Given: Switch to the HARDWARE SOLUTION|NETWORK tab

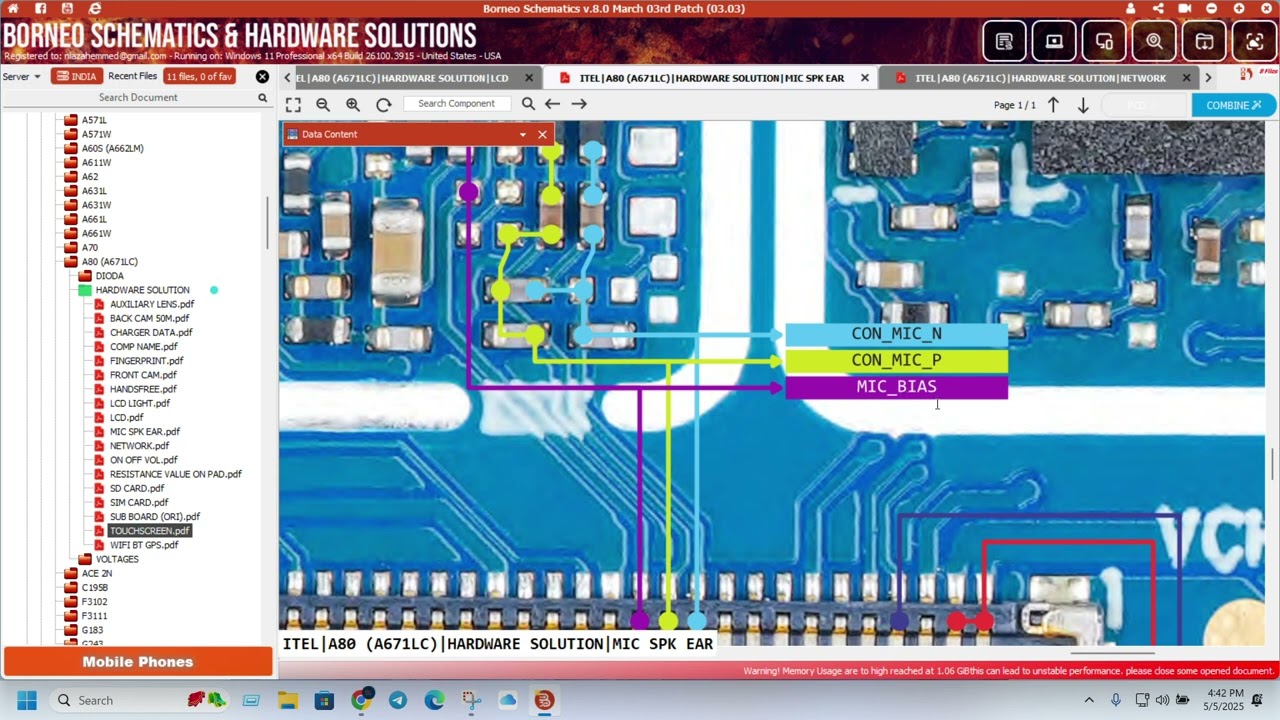Looking at the screenshot, I should (x=1040, y=78).
